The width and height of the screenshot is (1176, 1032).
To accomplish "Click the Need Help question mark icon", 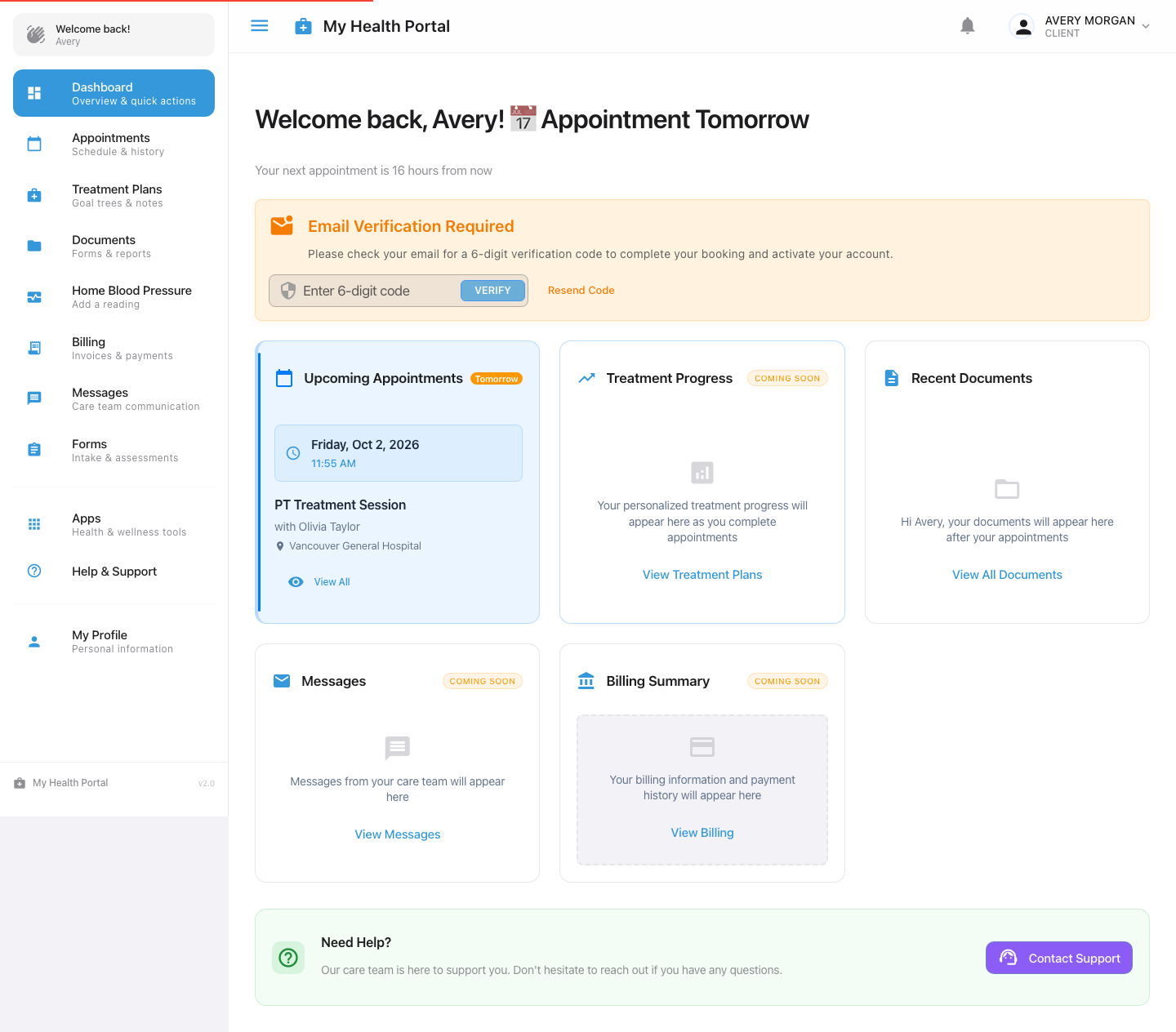I will (288, 958).
